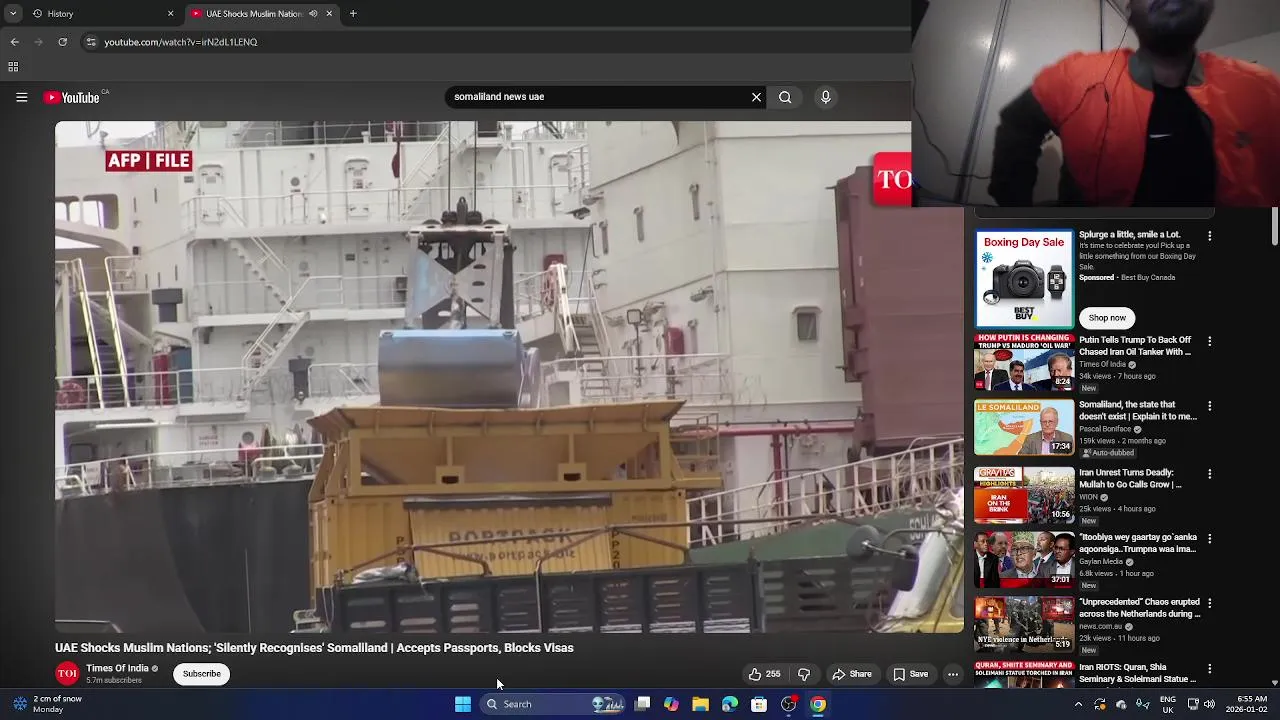Go back in browser history
1280x720 pixels.
pyautogui.click(x=14, y=42)
